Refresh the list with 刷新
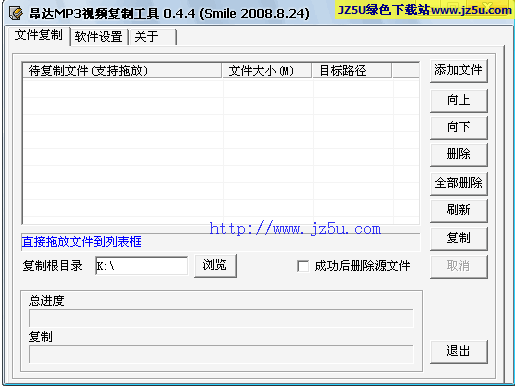This screenshot has width=515, height=387. pos(459,210)
